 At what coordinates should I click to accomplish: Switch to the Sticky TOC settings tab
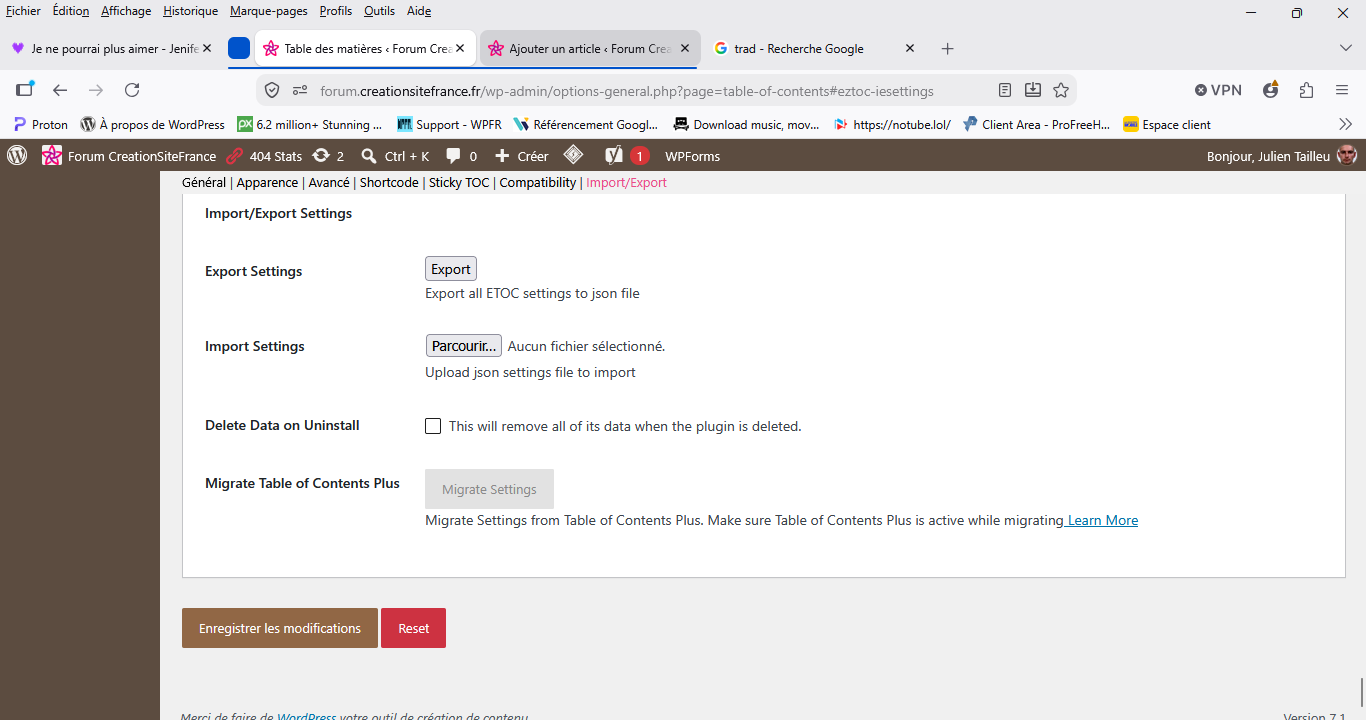coord(459,183)
